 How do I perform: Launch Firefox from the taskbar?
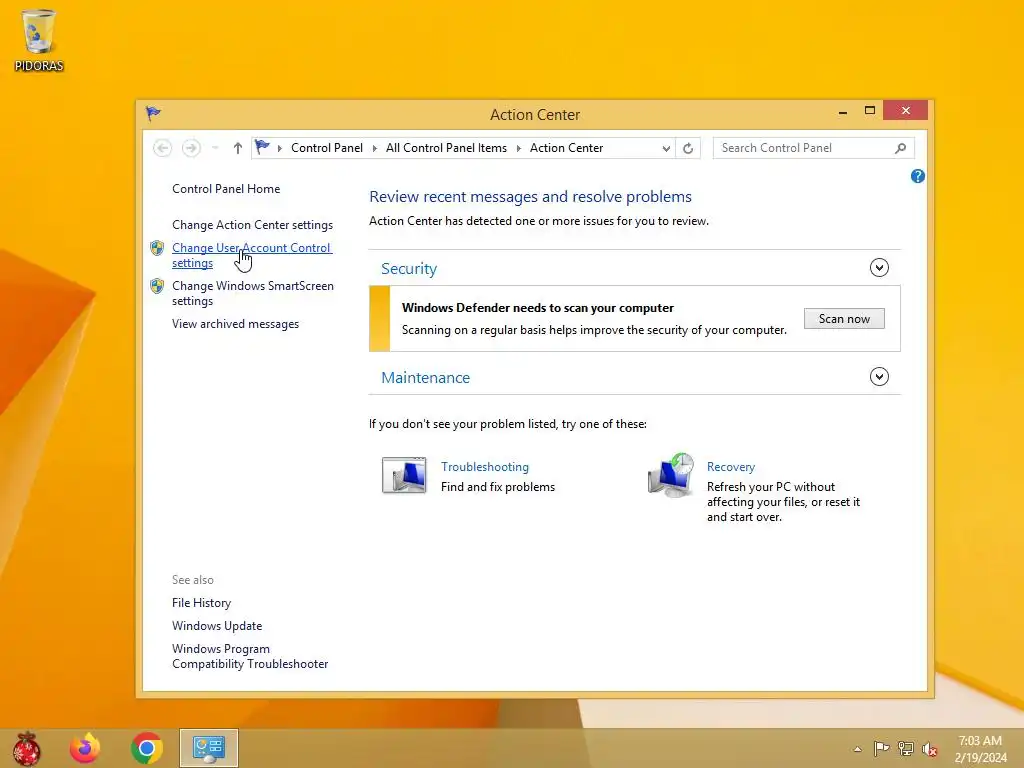(x=86, y=748)
